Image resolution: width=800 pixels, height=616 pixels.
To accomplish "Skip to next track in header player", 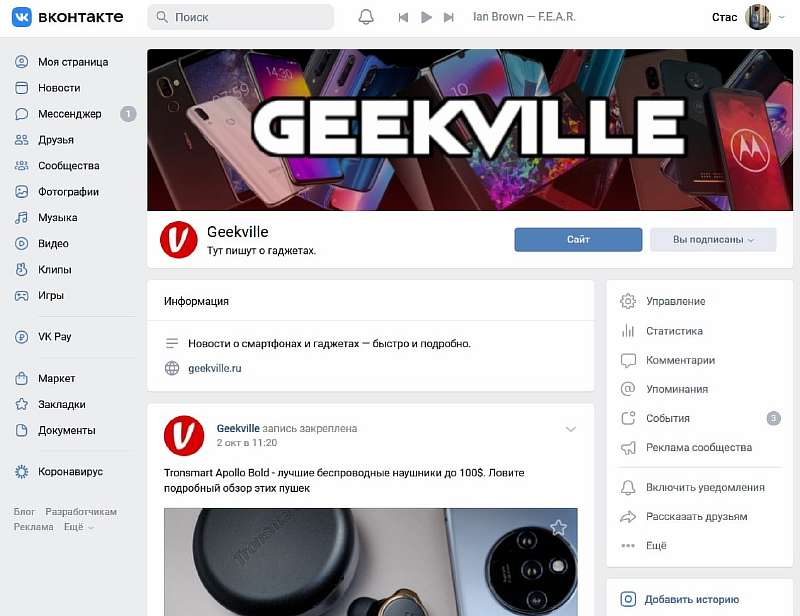I will (448, 17).
